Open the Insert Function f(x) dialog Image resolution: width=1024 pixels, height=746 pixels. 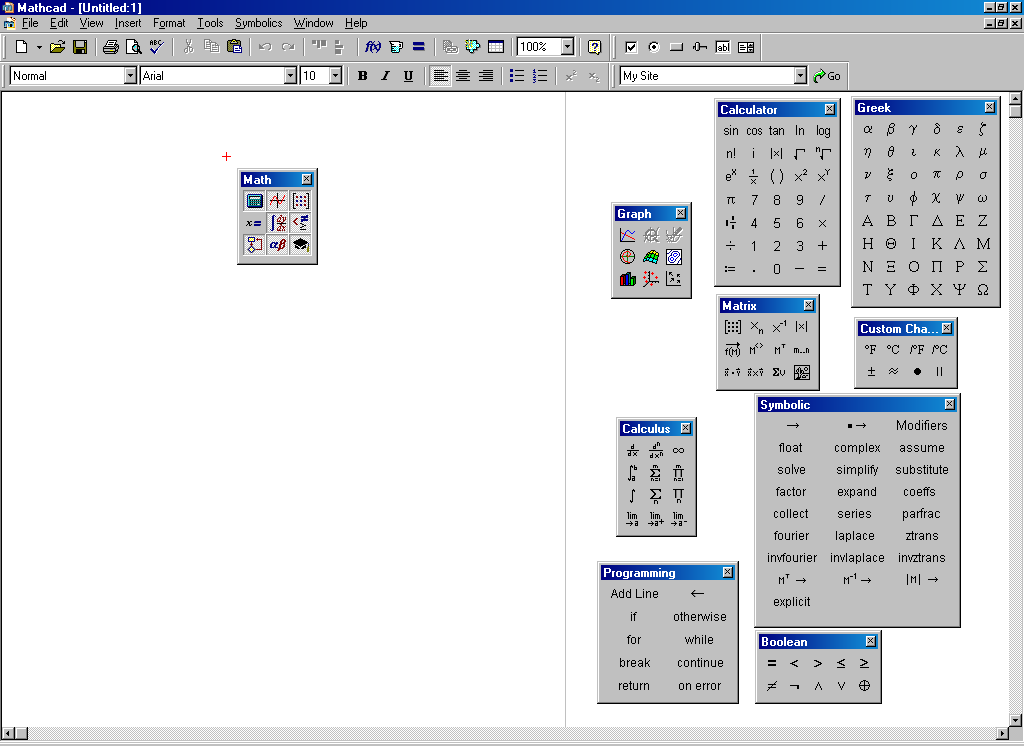pos(373,47)
